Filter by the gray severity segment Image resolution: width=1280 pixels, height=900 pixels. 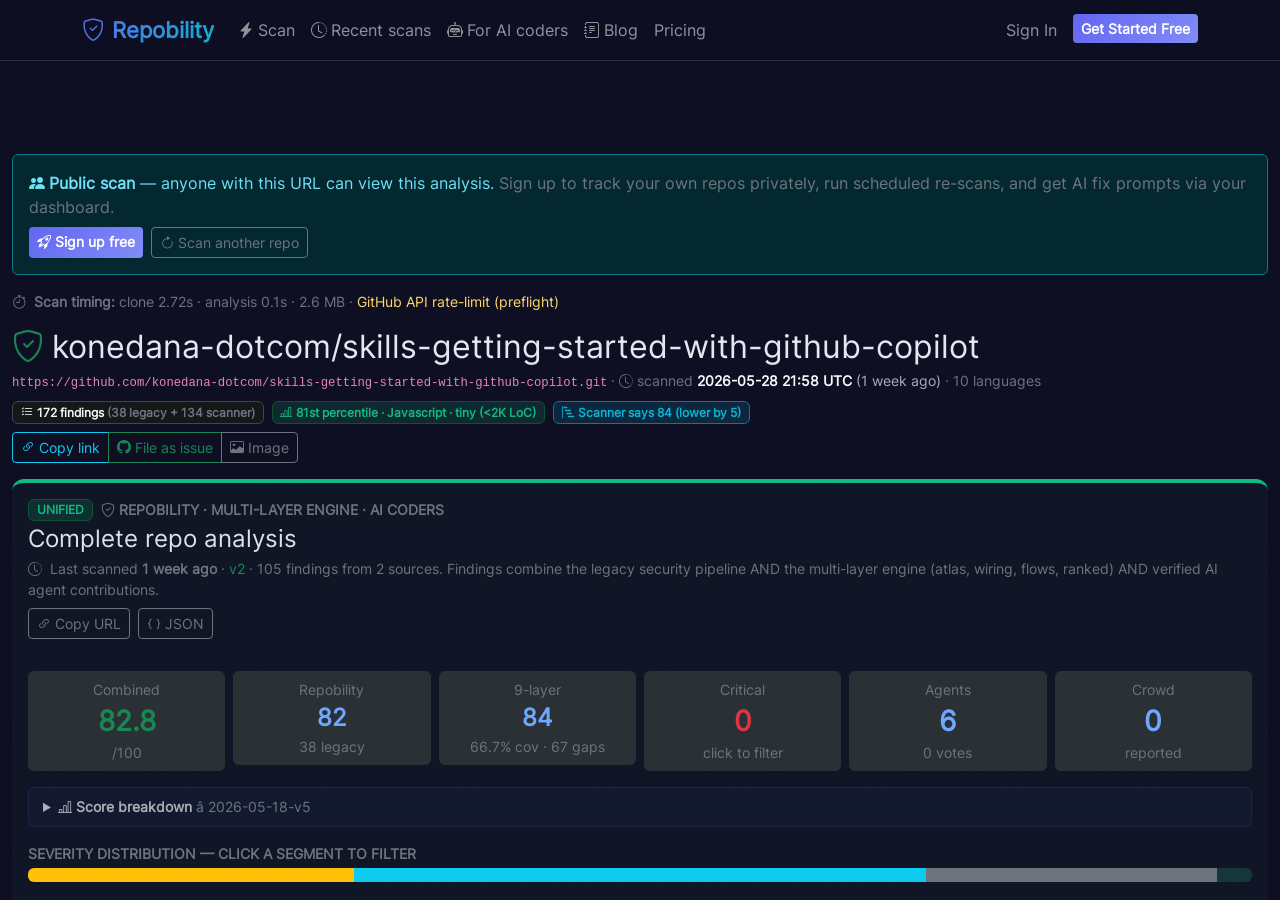1071,875
